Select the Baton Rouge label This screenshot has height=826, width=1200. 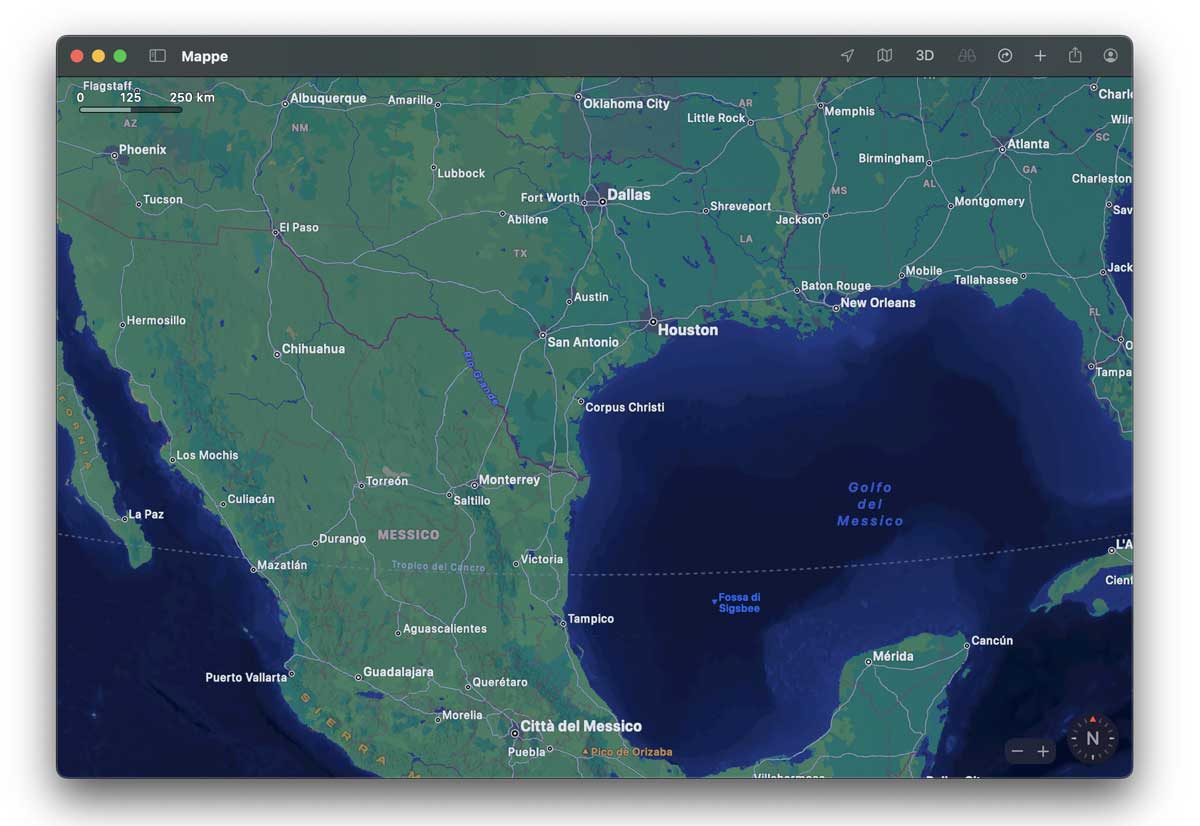pos(836,286)
